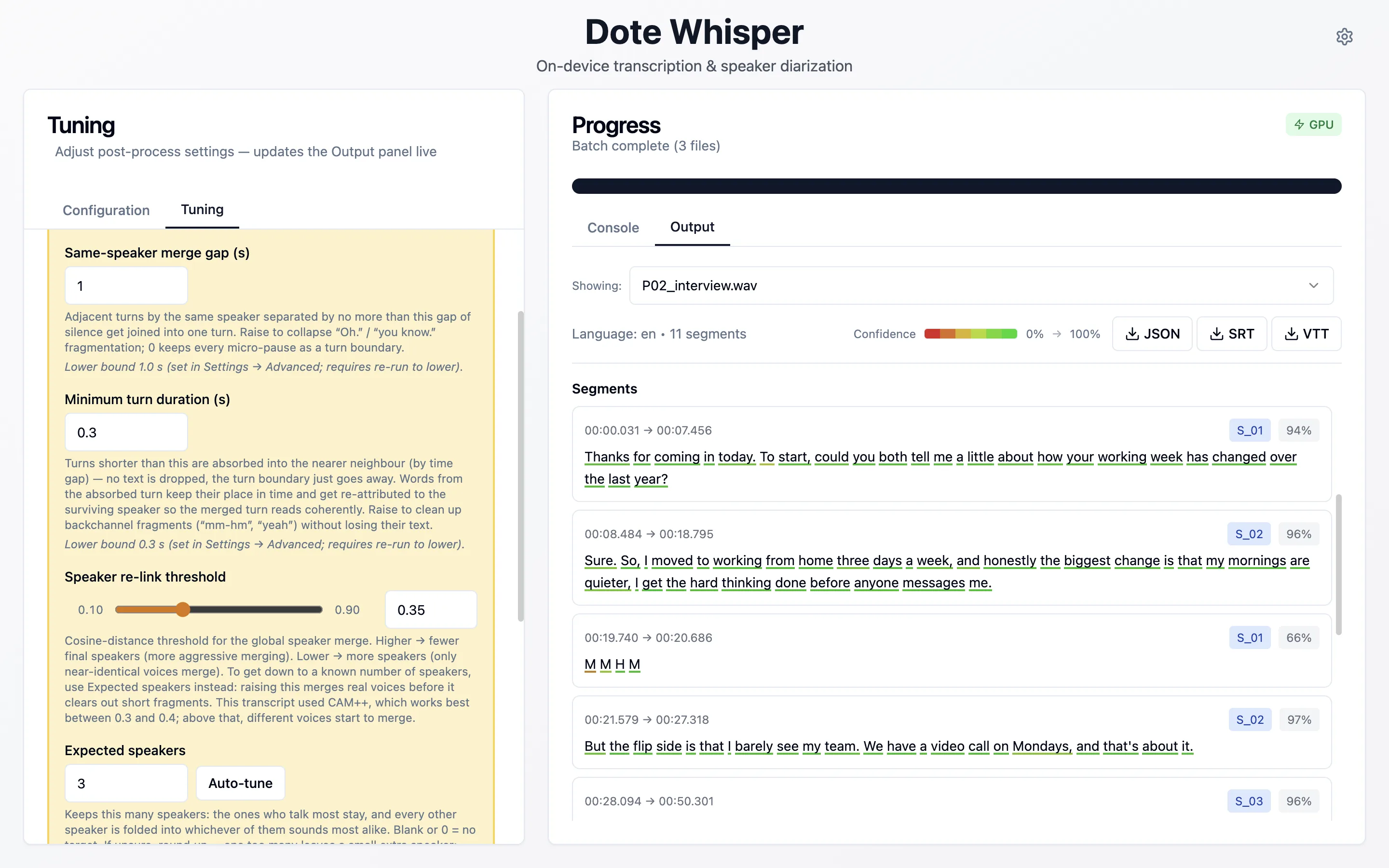The width and height of the screenshot is (1389, 868).
Task: Click the word "Thanks" in first segment
Action: [607, 457]
